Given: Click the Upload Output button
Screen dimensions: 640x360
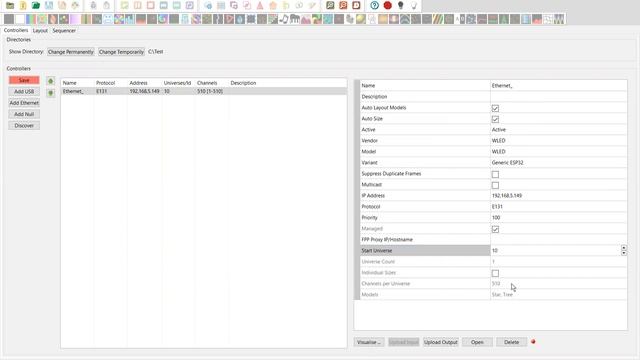Looking at the screenshot, I should click(440, 342).
